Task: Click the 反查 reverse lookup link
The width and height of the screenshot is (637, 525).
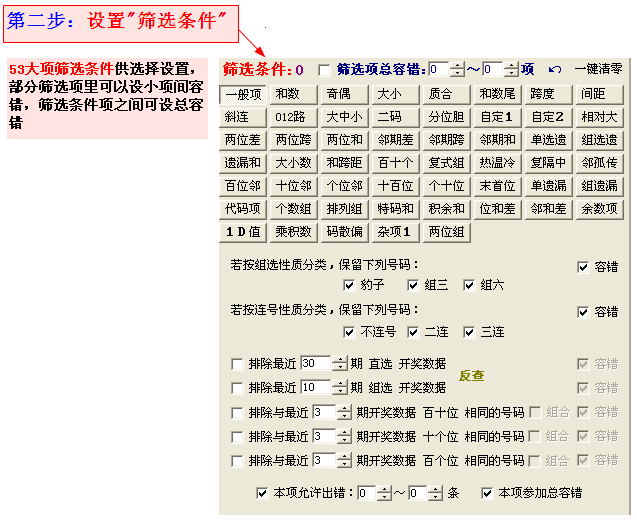Action: (x=471, y=376)
